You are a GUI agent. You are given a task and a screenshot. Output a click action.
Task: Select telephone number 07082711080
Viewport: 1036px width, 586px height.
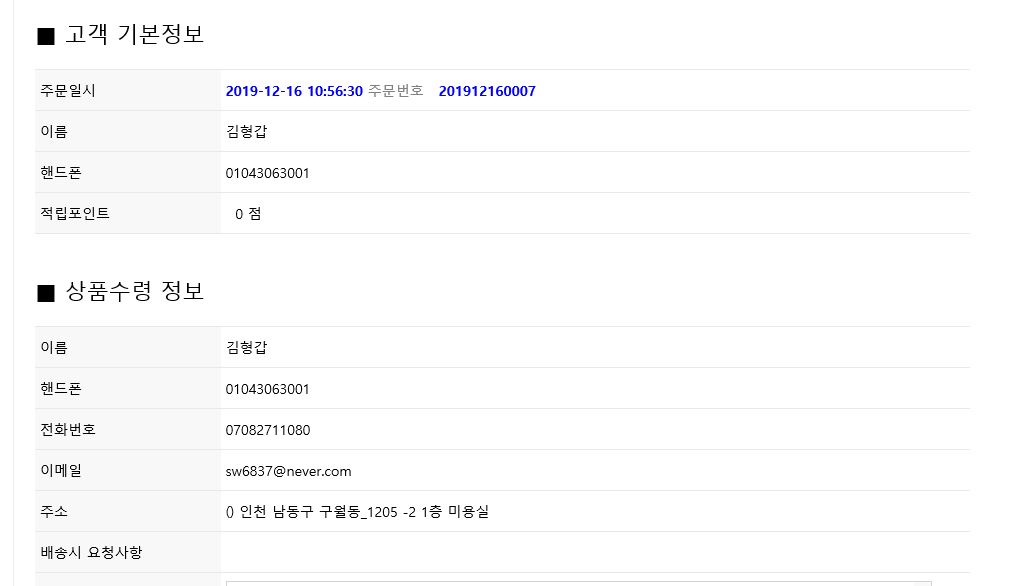coord(268,430)
